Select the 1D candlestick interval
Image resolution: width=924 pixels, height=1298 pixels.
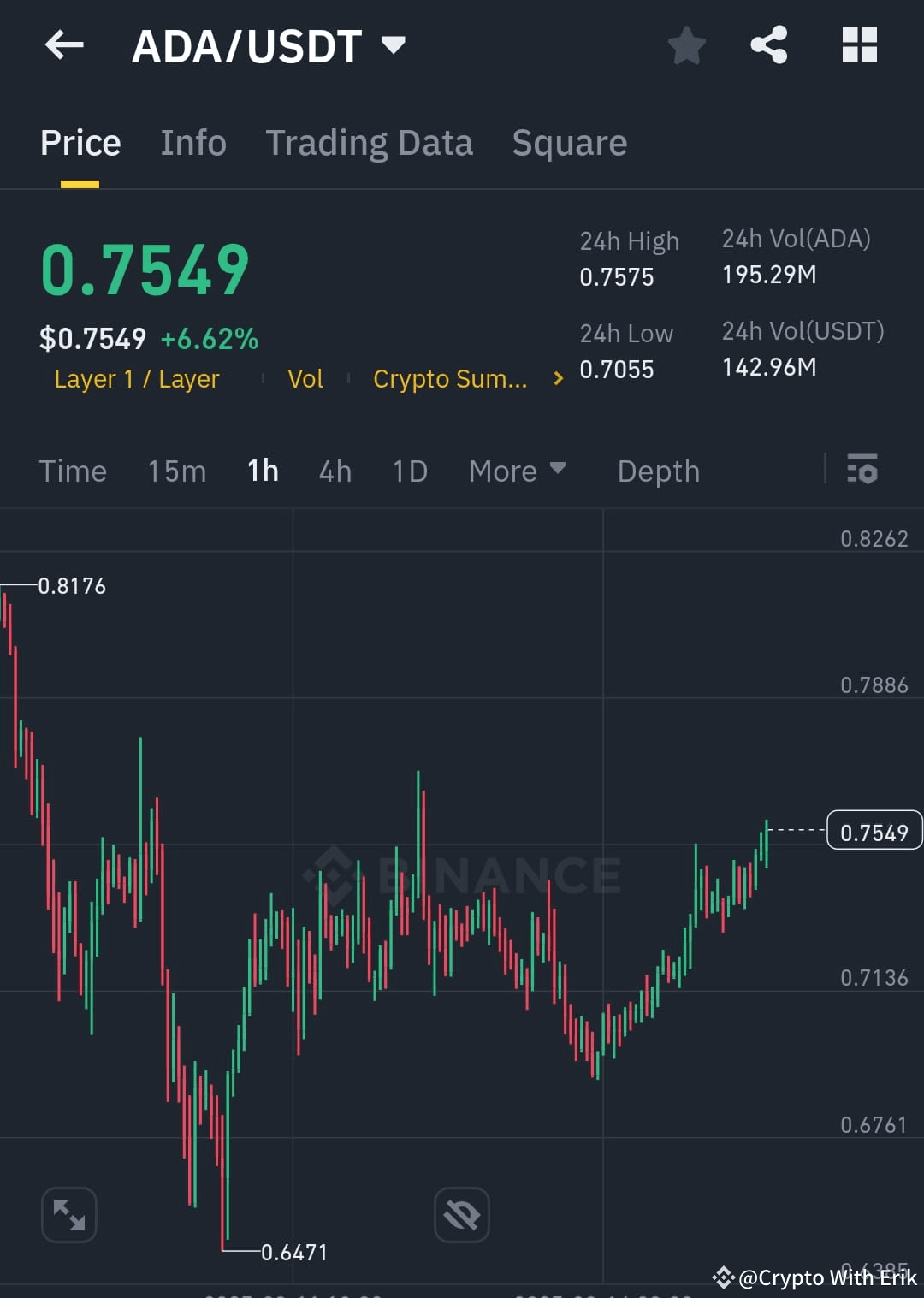pos(409,471)
